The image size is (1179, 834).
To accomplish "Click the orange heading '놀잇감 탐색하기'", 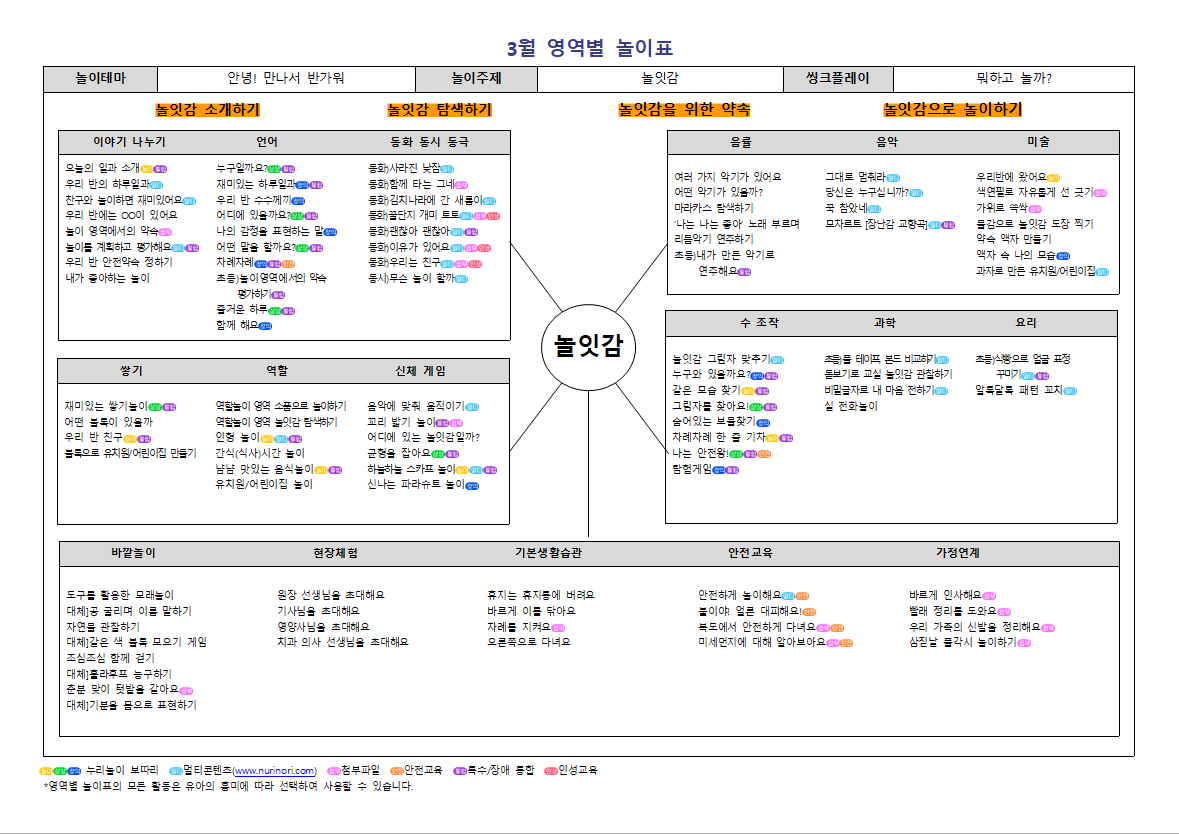I will click(x=439, y=110).
